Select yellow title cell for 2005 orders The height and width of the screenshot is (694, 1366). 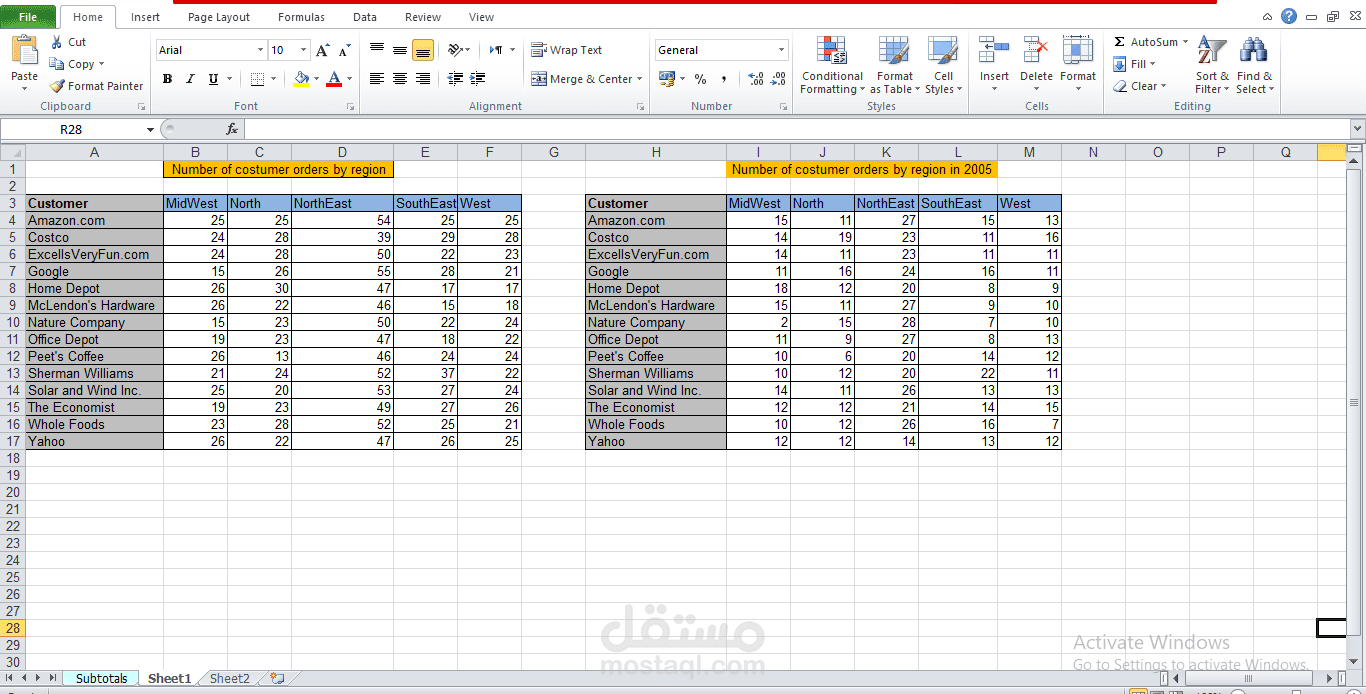coord(862,169)
